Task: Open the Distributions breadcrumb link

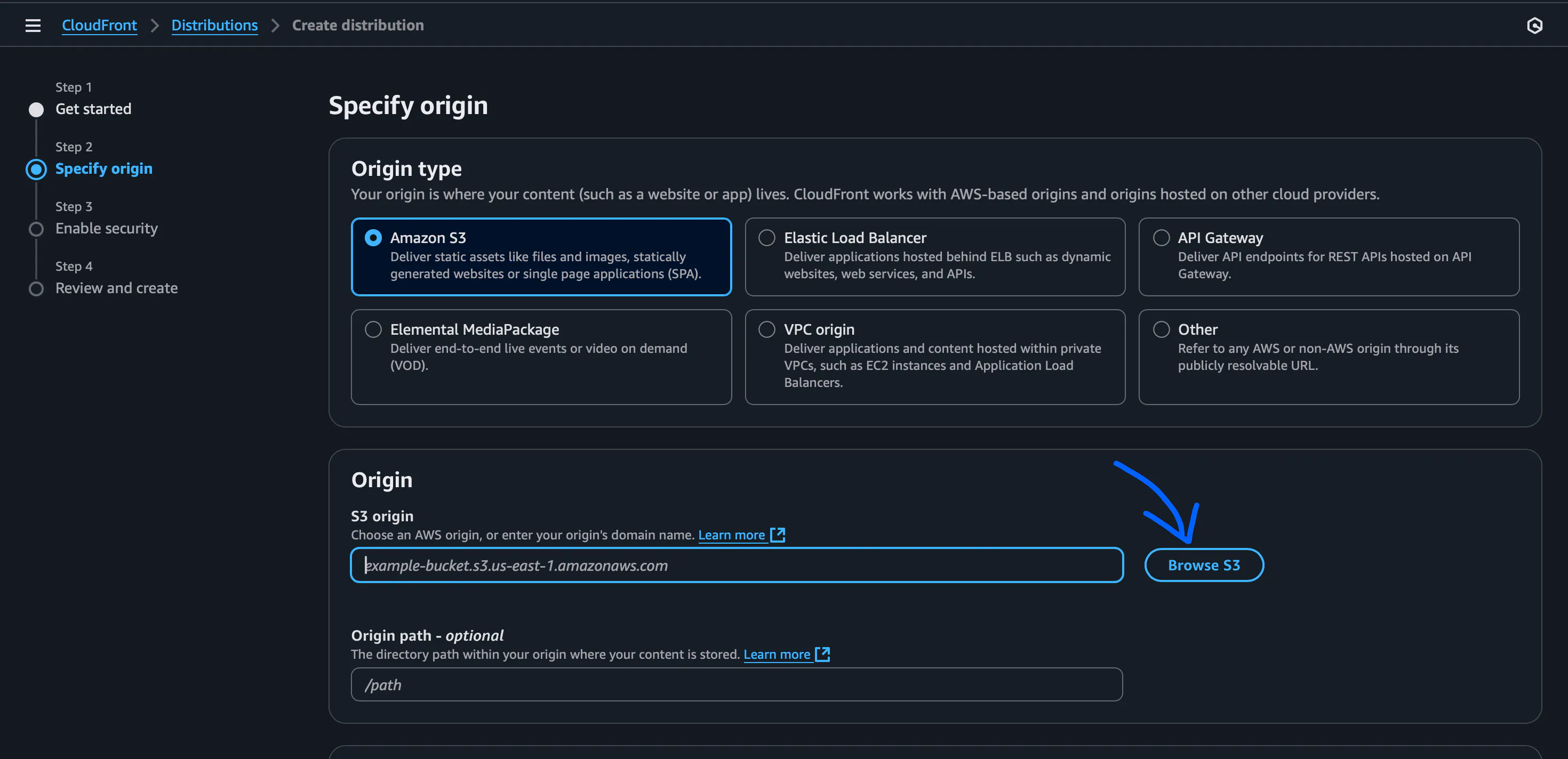Action: tap(214, 25)
